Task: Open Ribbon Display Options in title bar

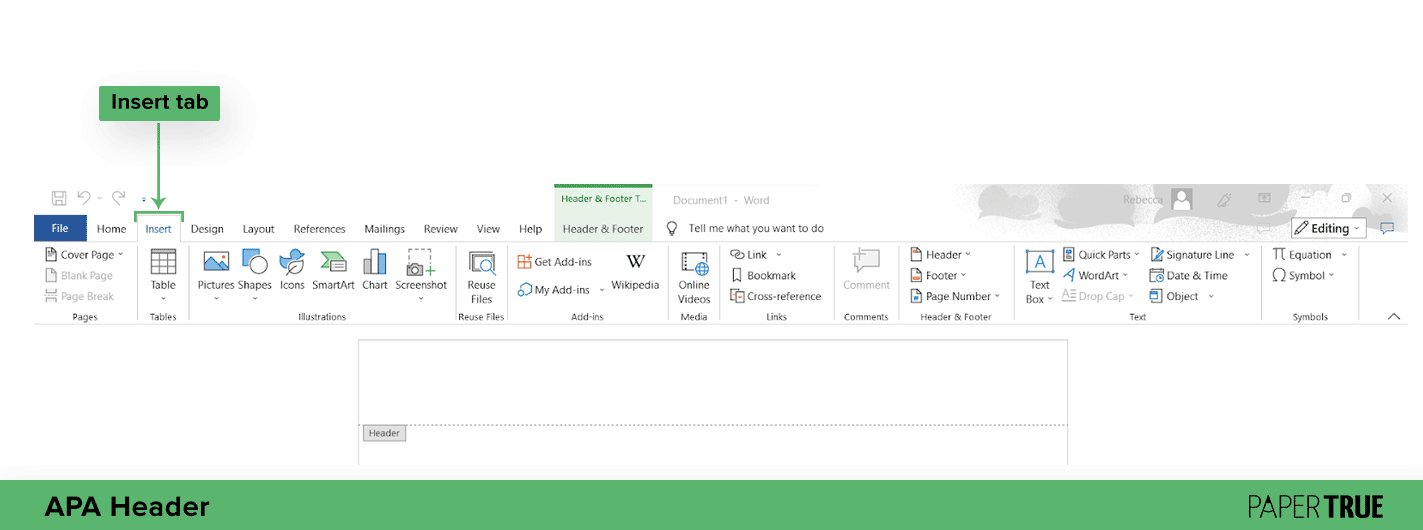Action: 1264,199
